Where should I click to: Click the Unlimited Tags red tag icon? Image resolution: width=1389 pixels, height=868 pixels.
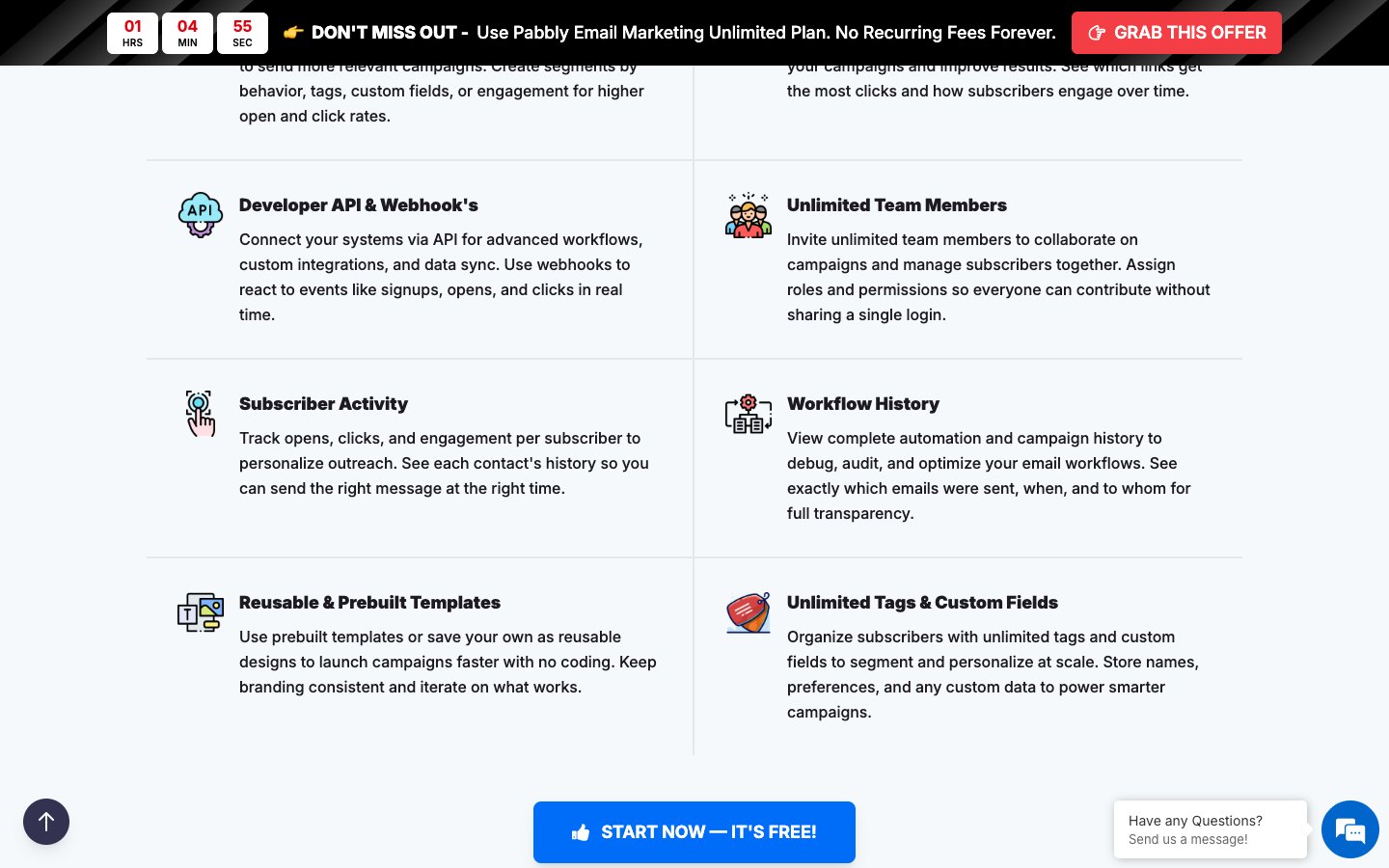point(749,612)
